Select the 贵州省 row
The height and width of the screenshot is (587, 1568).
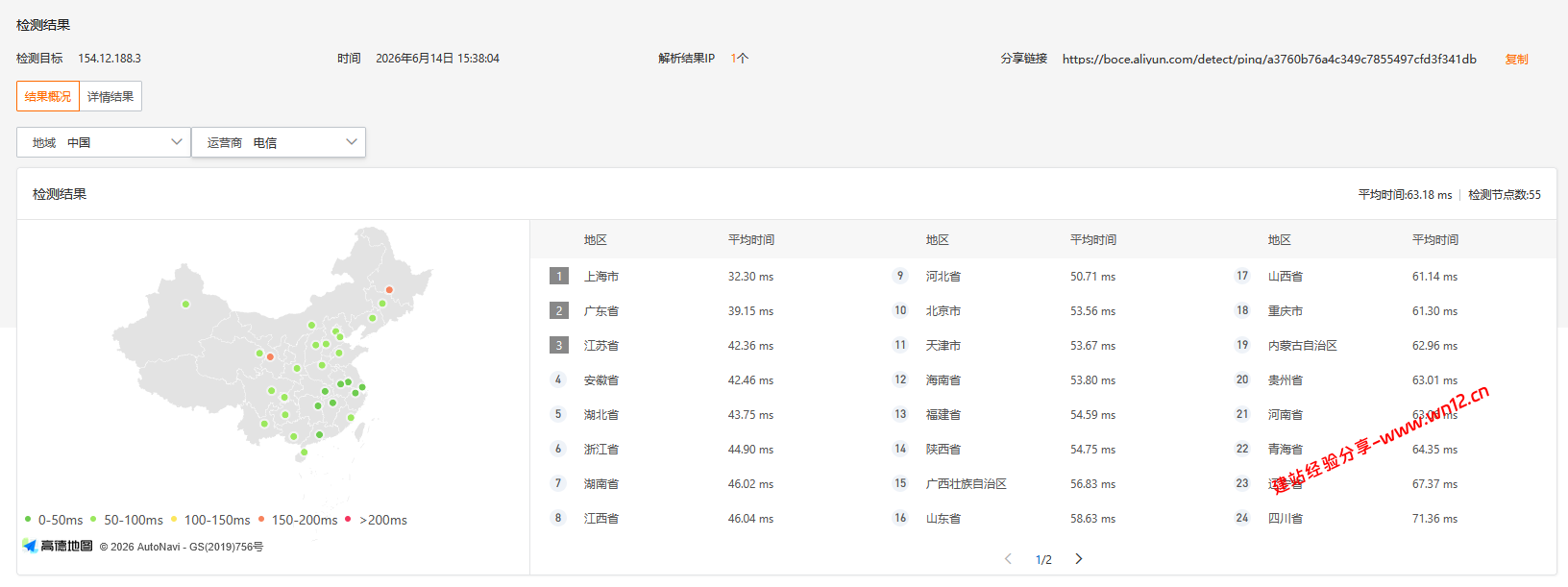tap(1385, 379)
